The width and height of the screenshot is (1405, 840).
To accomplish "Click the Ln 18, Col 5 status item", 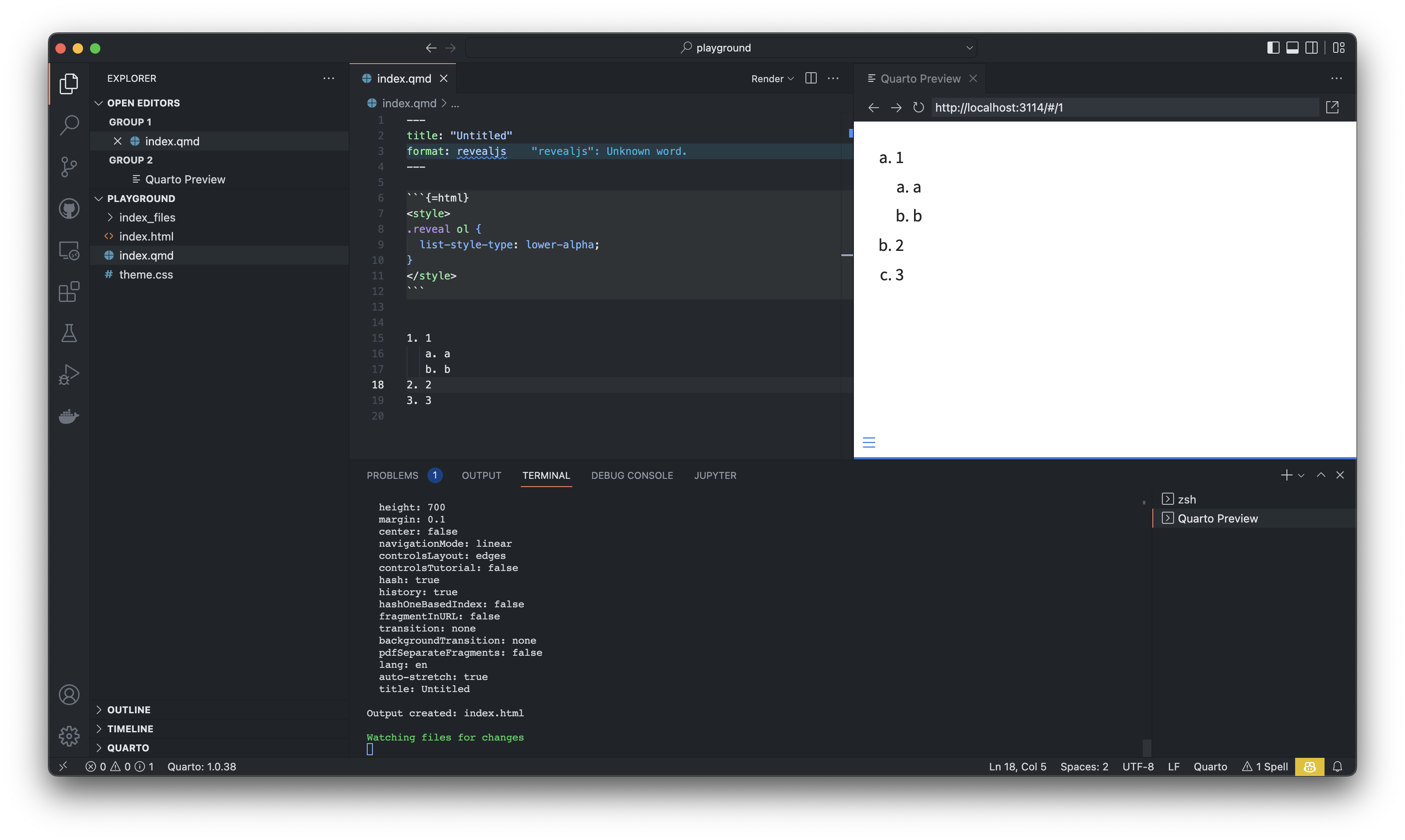I will pos(1017,766).
